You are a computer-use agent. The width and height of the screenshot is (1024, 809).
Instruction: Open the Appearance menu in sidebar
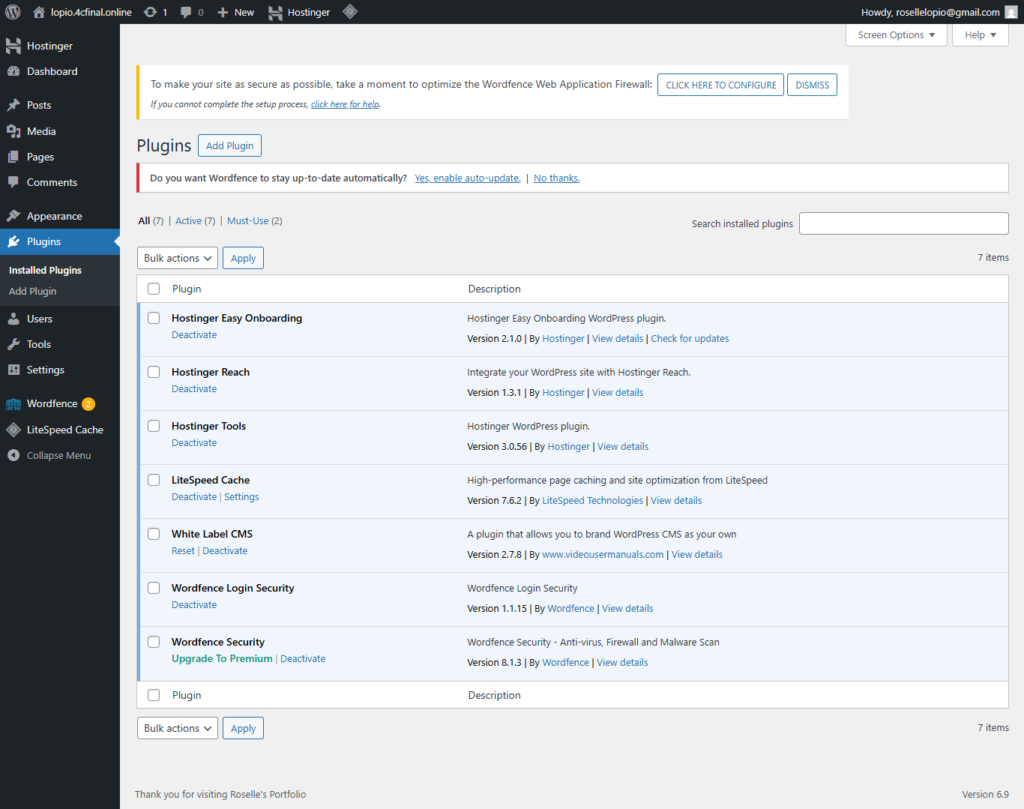pyautogui.click(x=54, y=216)
